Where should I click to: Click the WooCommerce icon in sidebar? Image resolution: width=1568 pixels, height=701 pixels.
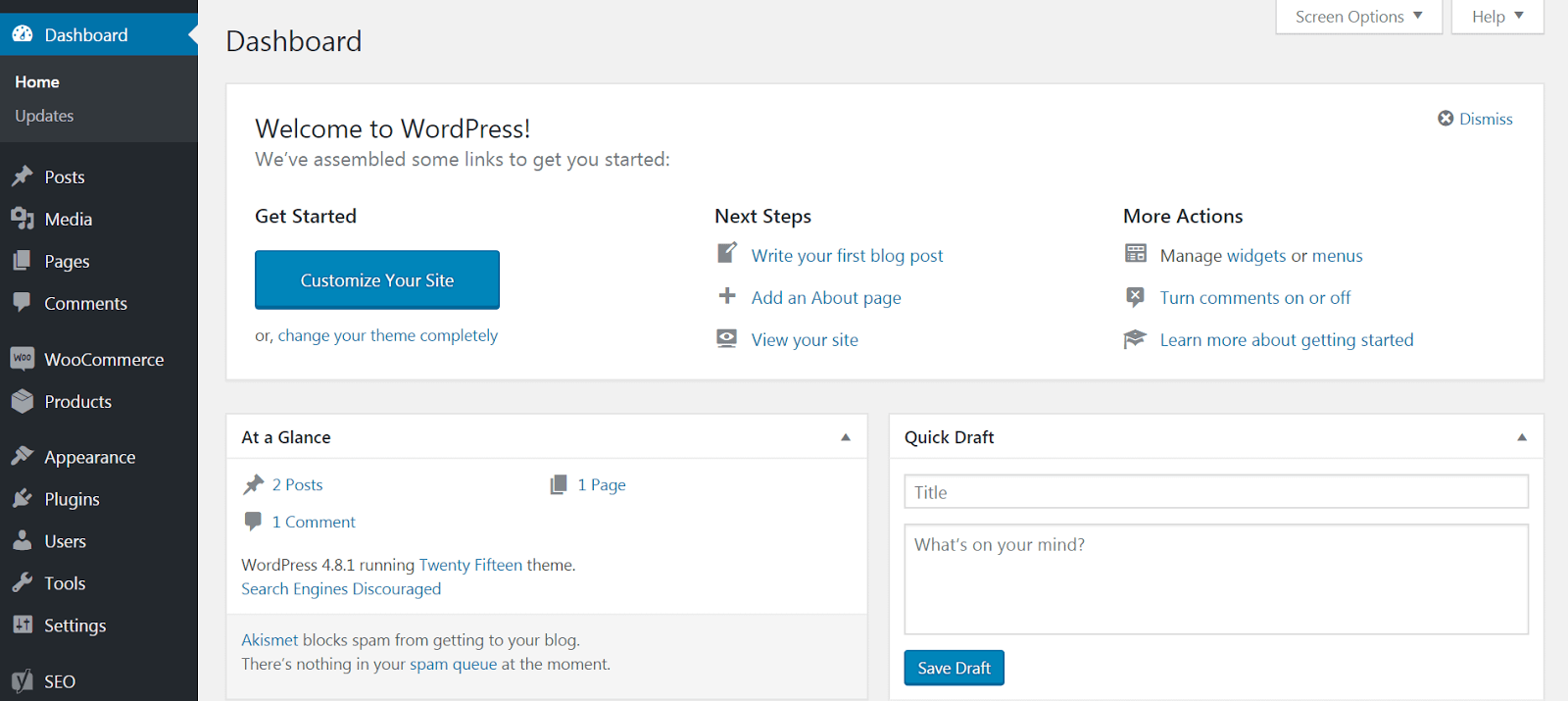23,359
